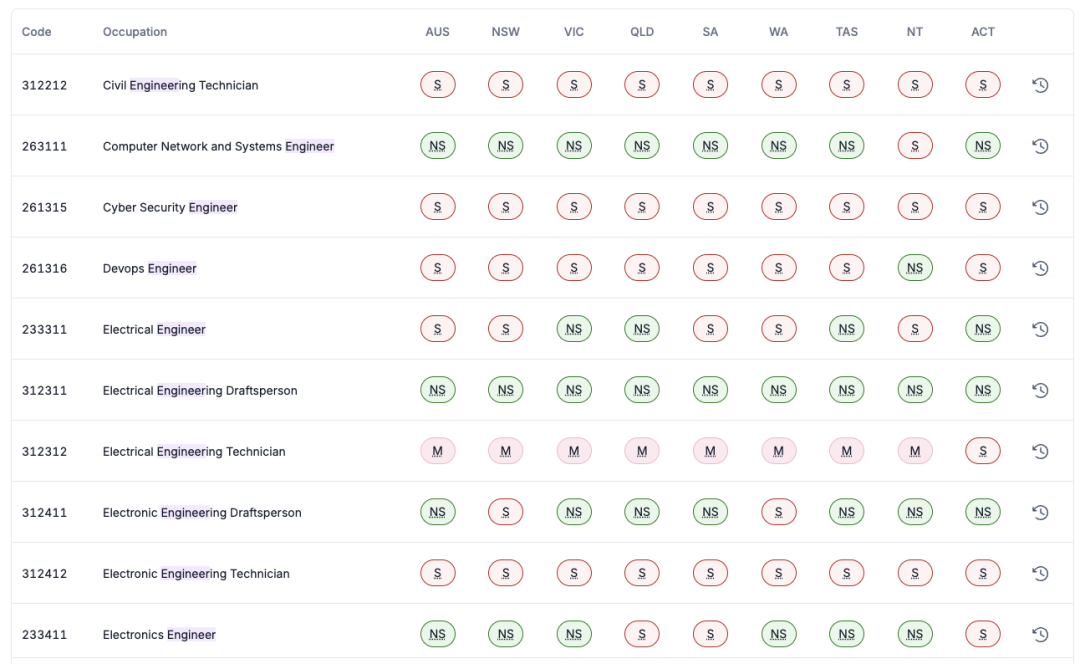Click AUS badge for Electrical Engineering Technician
This screenshot has height=664, width=1080.
pos(438,451)
